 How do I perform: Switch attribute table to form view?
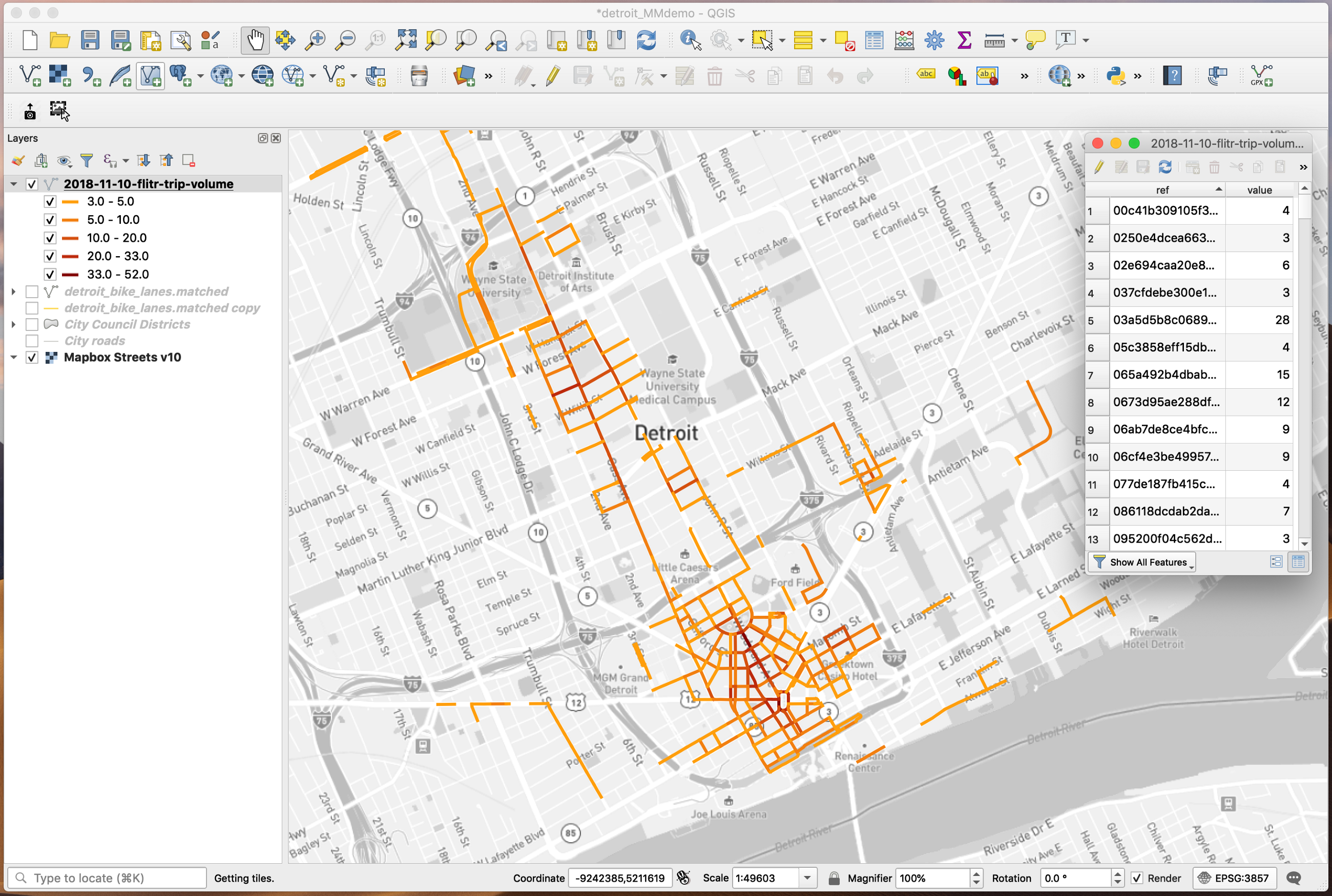click(1276, 561)
